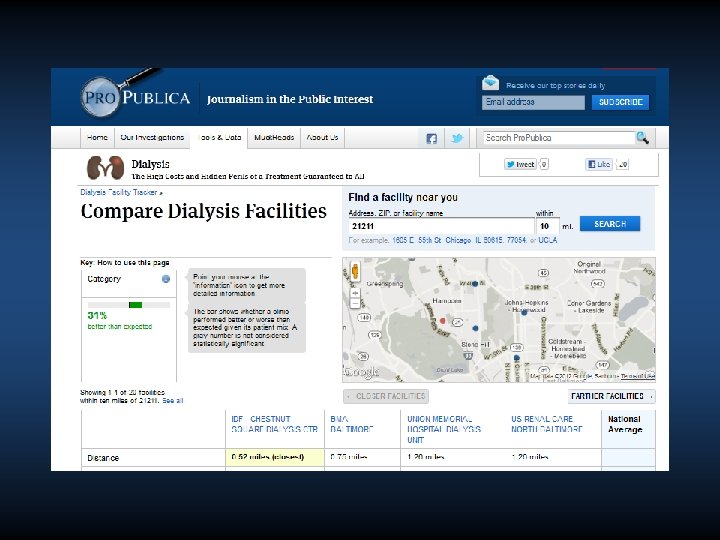Viewport: 720px width, 540px height.
Task: Open BMA Baltimore facility link
Action: click(x=351, y=424)
